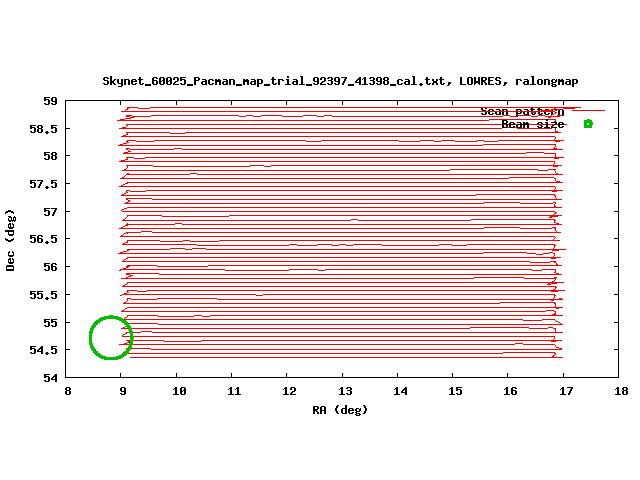Image resolution: width=640 pixels, height=480 pixels.
Task: Click the y-axis tick label 58
Action: point(51,156)
